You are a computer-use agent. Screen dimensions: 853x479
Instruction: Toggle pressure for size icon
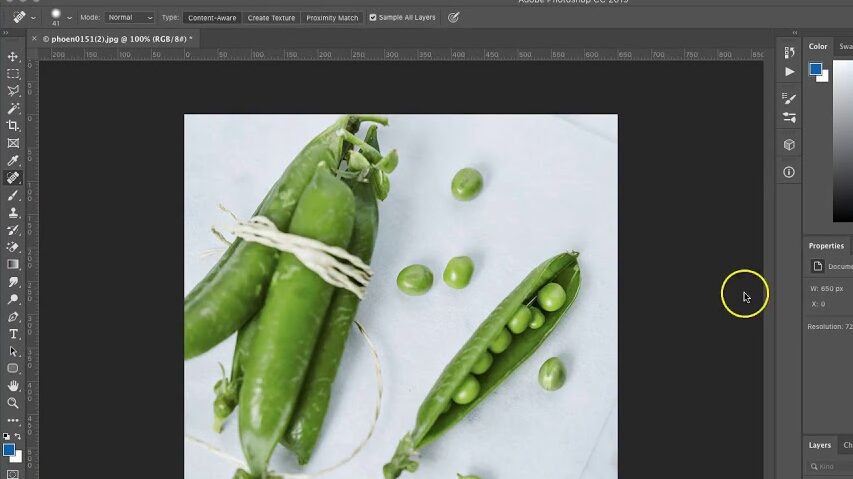click(453, 17)
